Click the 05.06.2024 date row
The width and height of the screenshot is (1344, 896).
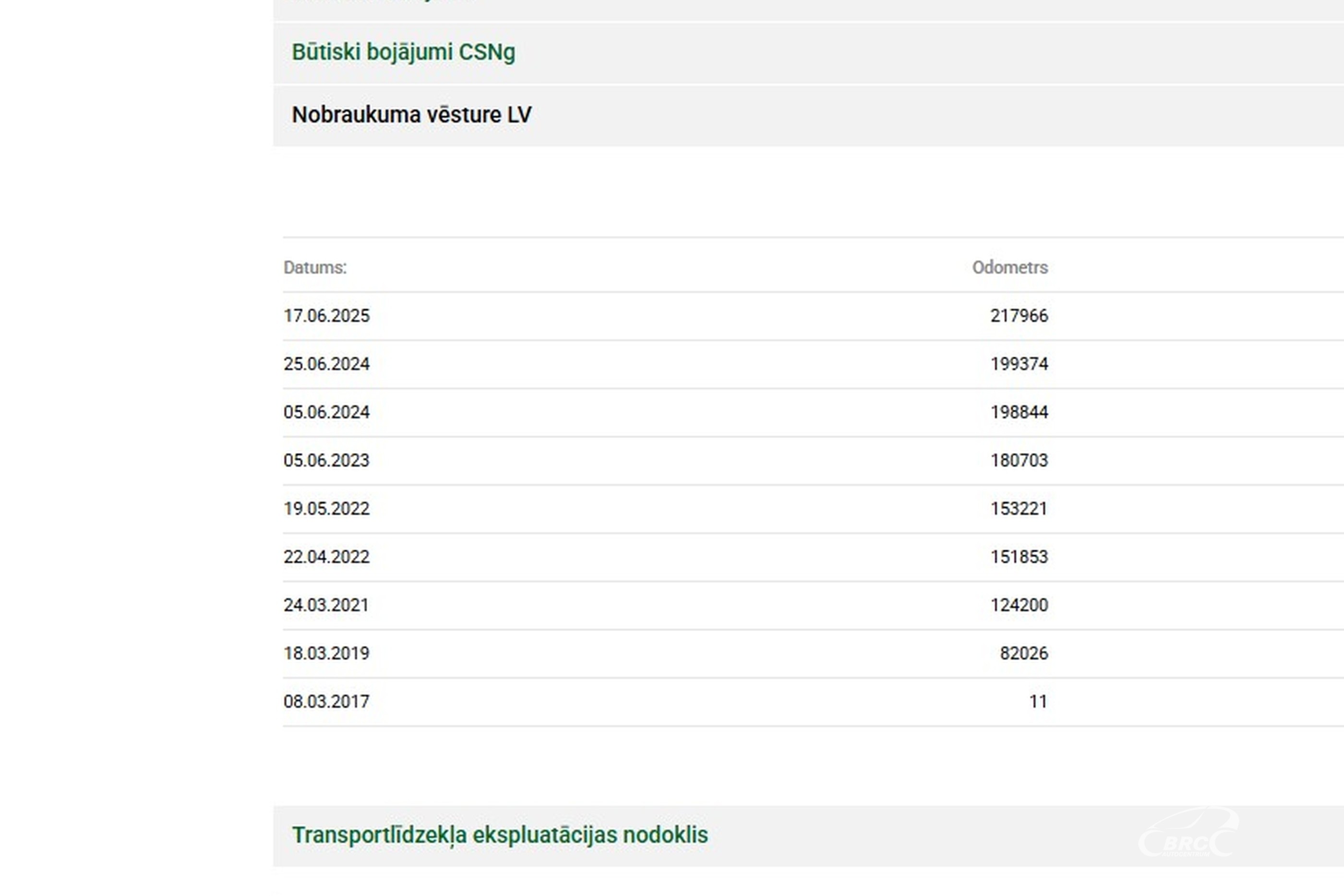(326, 412)
